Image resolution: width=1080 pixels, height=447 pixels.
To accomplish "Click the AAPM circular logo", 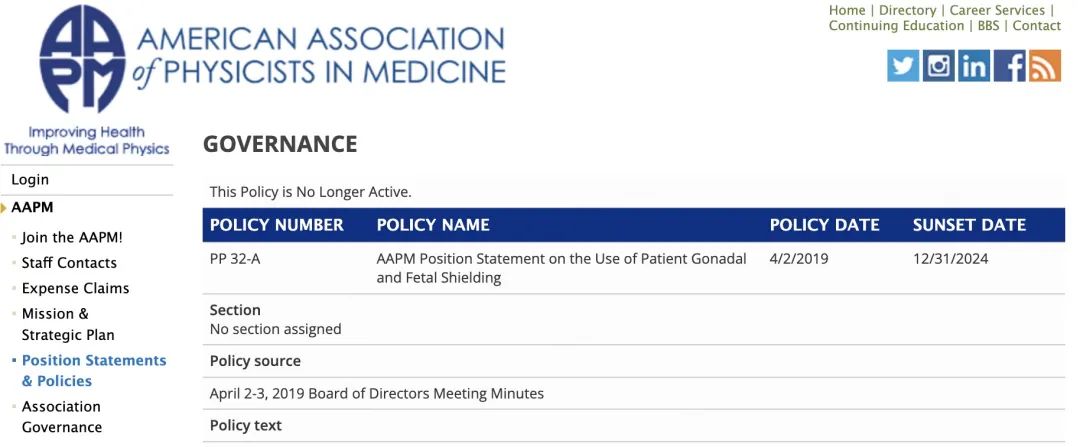I will pos(82,60).
